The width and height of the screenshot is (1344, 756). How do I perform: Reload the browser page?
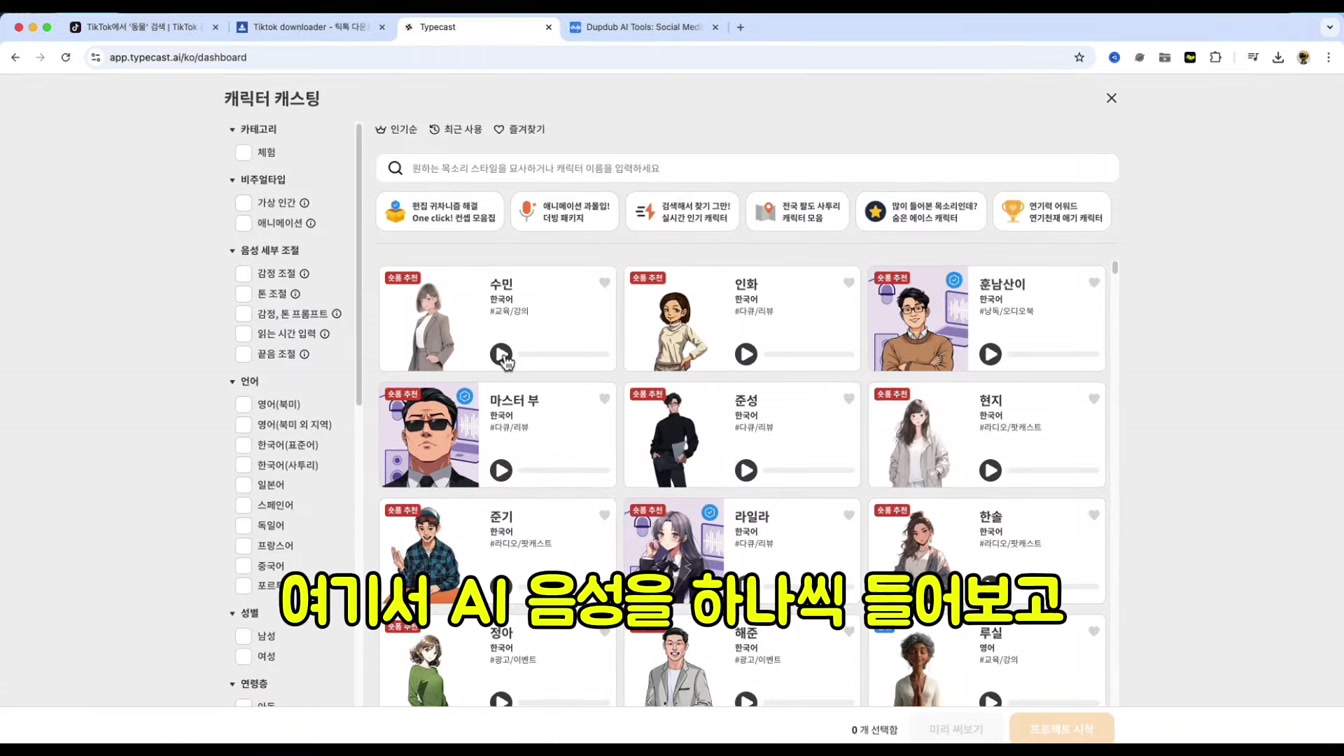(x=66, y=57)
